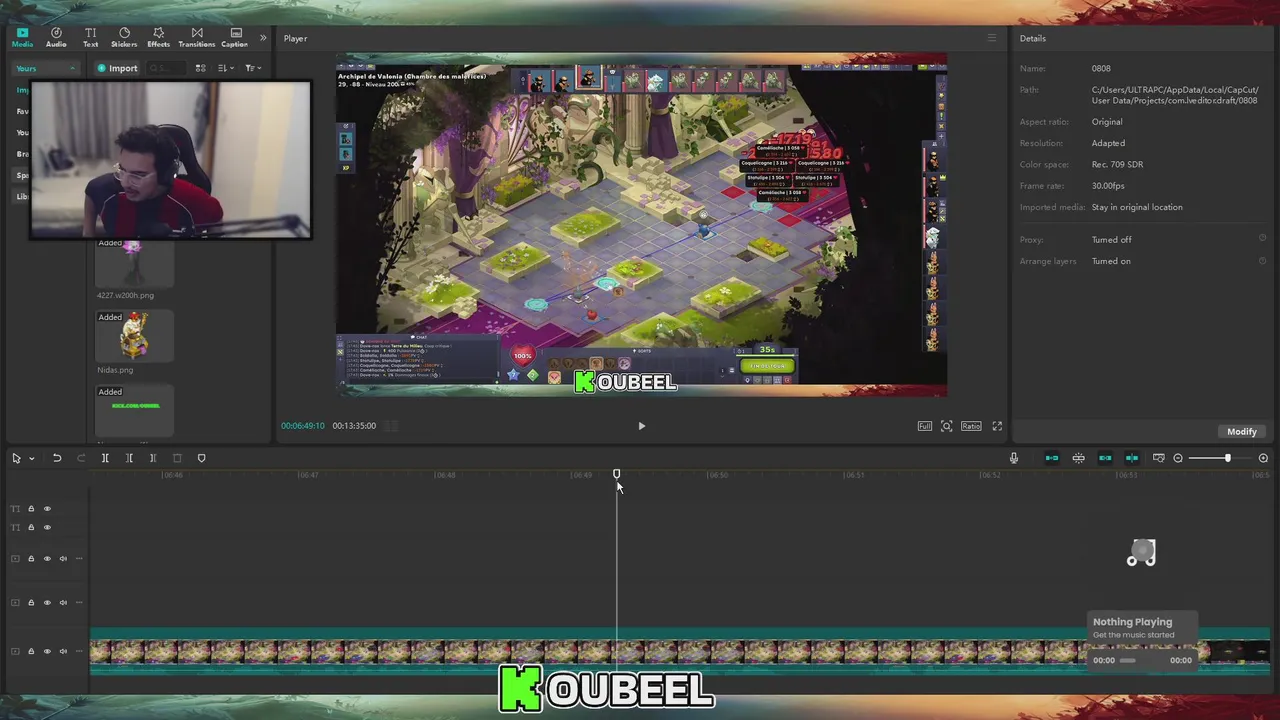Hide the main video track with clip
The image size is (1280, 720).
point(47,651)
